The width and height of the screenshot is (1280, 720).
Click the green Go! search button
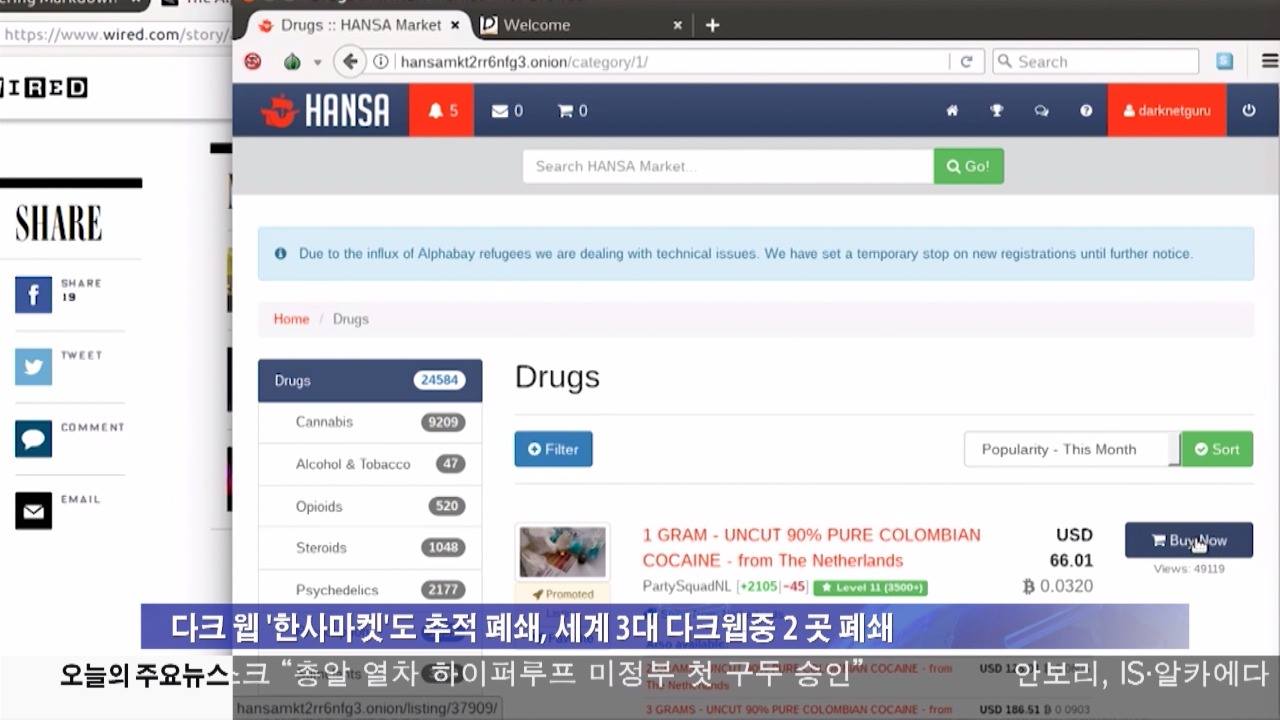[x=969, y=166]
